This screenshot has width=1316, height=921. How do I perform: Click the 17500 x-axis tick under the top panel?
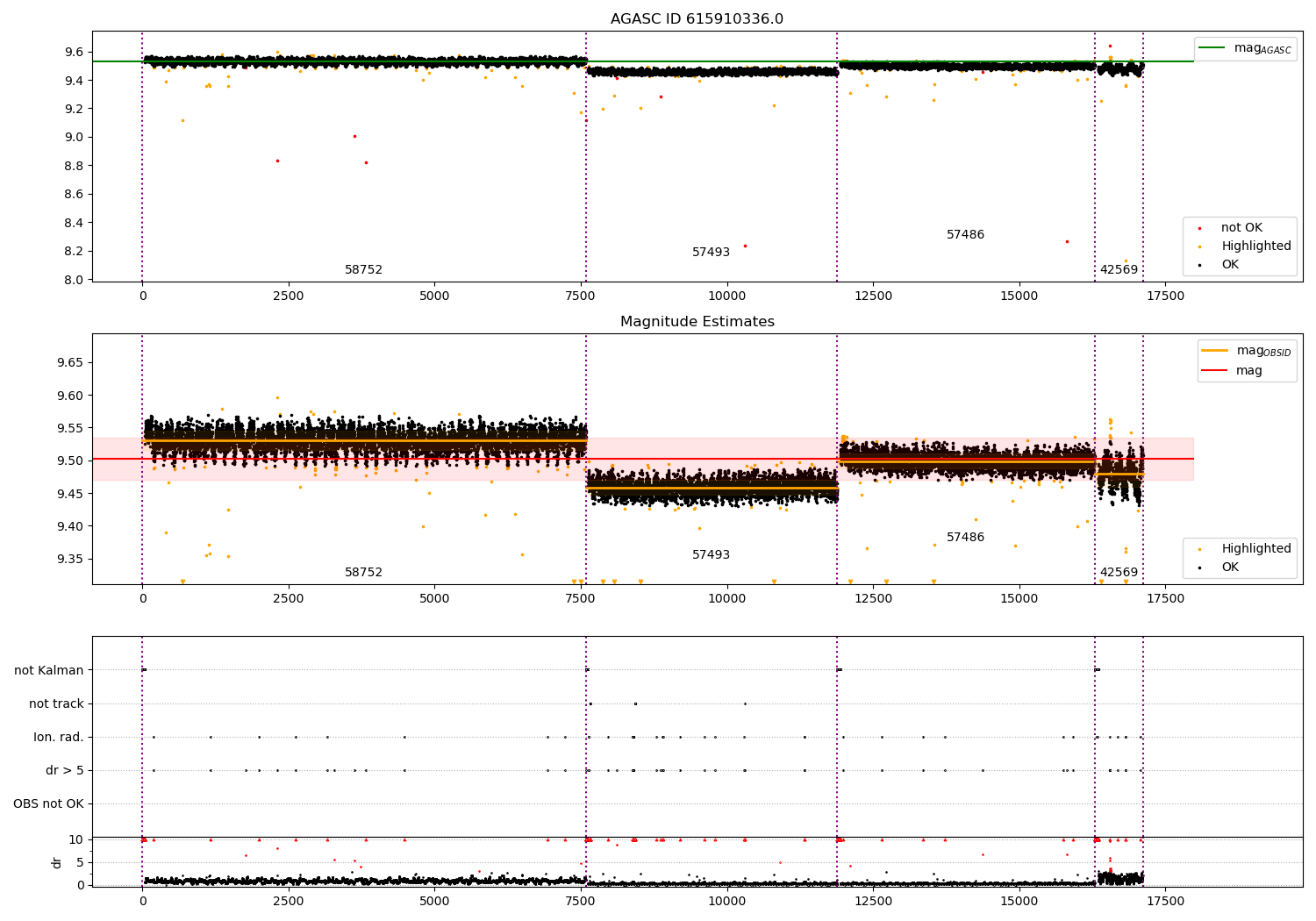[1165, 296]
